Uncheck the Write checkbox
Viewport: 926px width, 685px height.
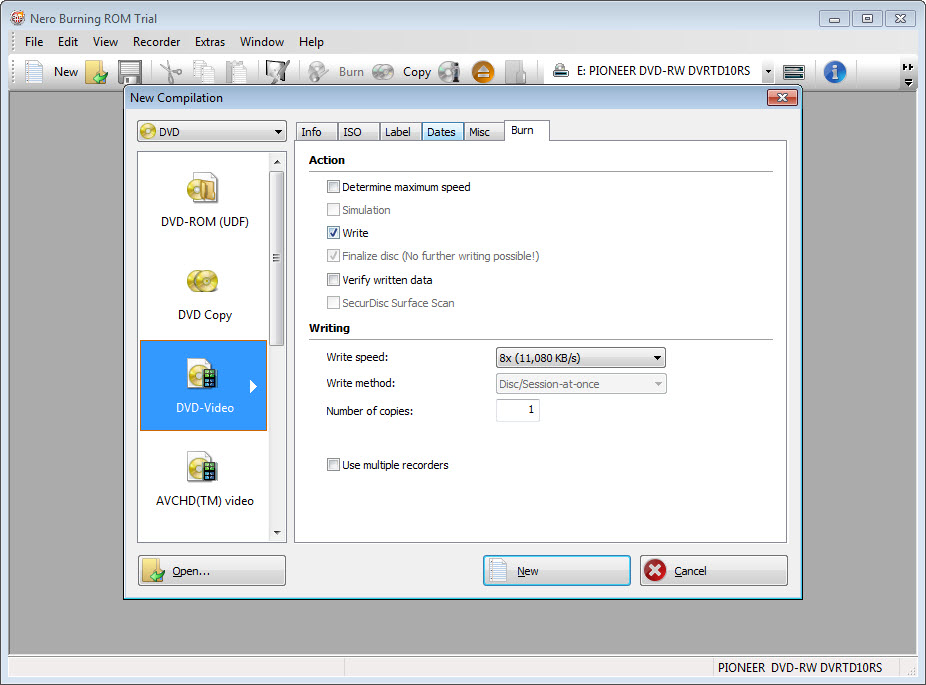coord(333,233)
